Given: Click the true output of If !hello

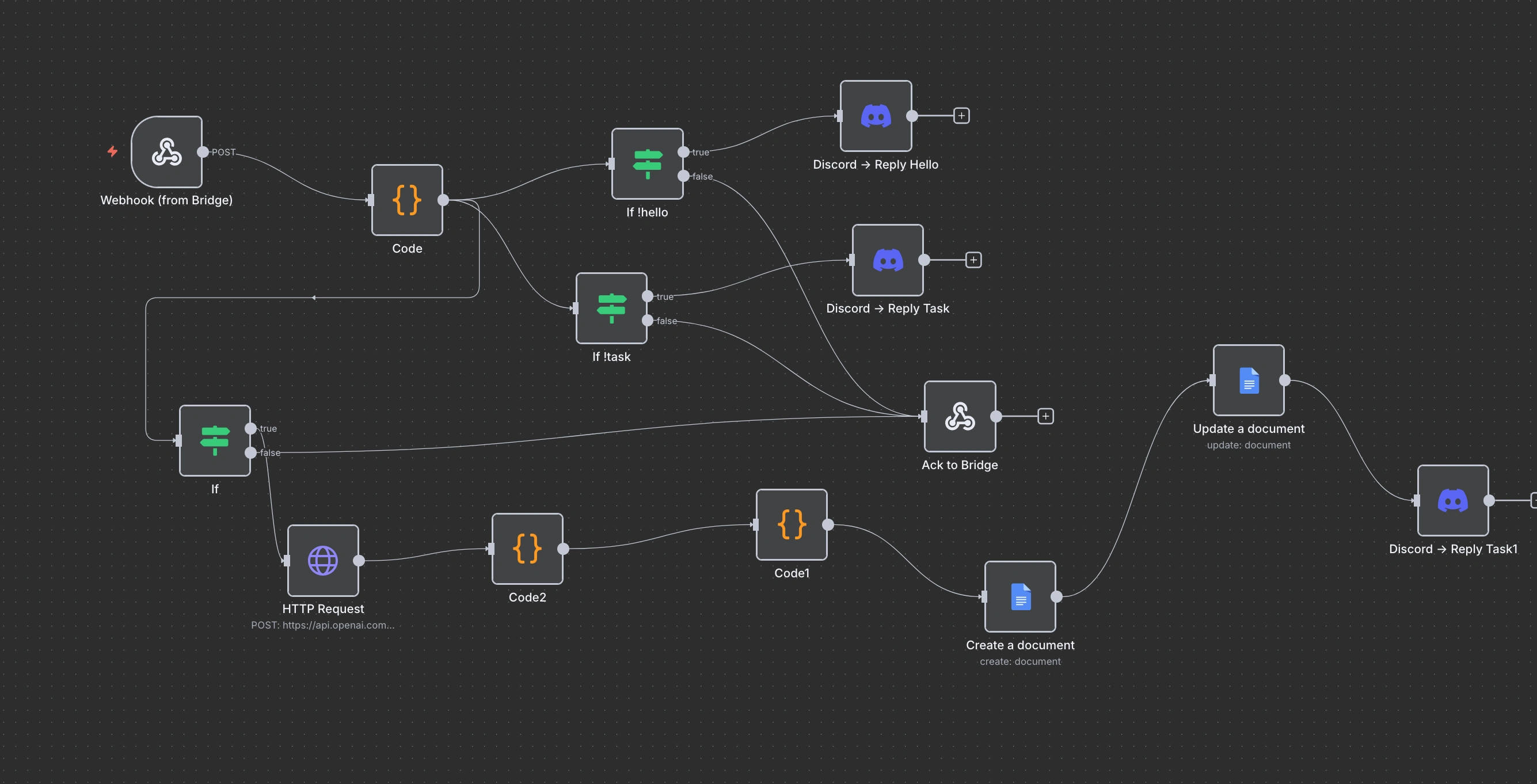Looking at the screenshot, I should coord(684,152).
